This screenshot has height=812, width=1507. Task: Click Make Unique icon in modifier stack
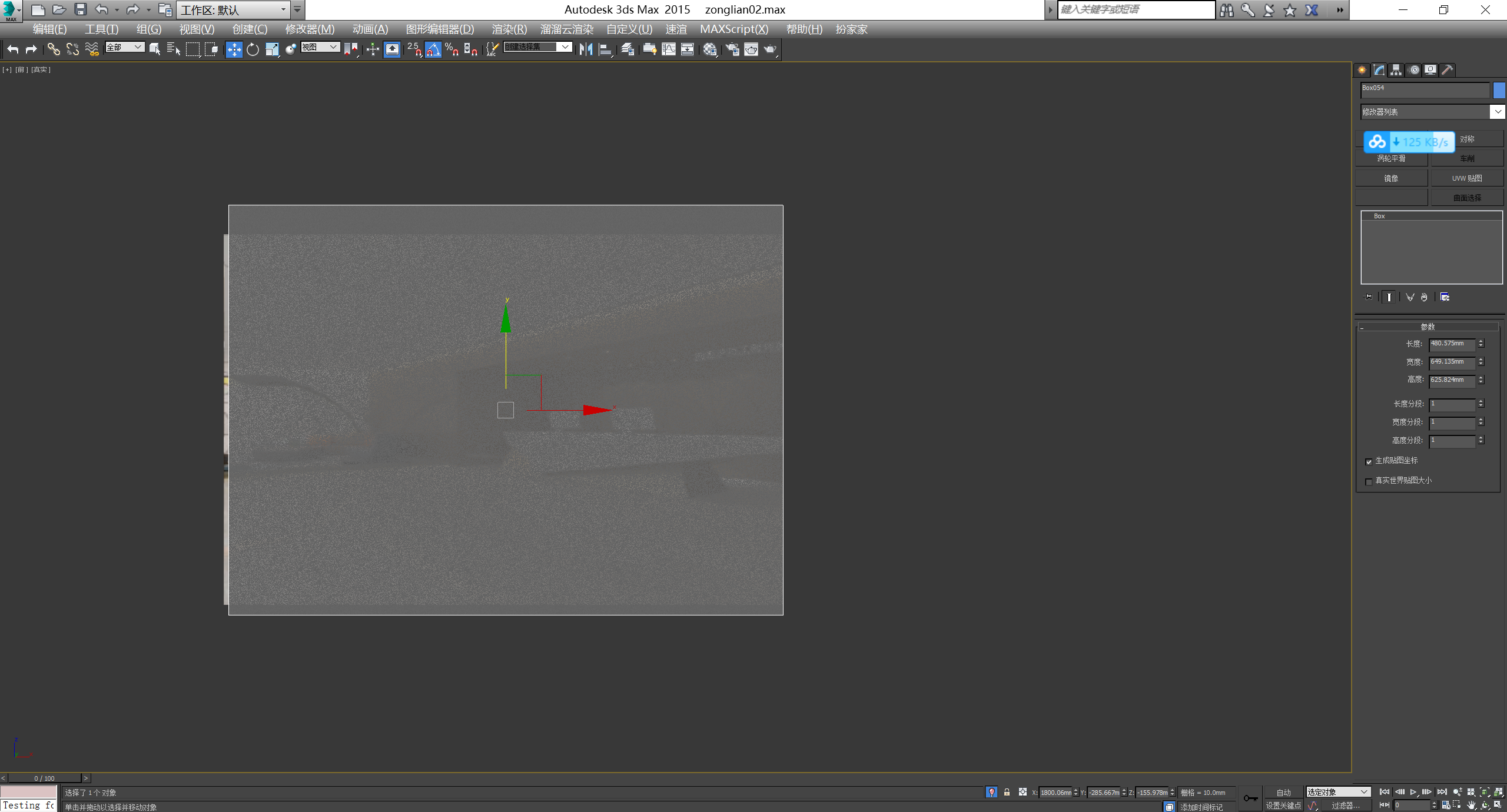(1410, 297)
